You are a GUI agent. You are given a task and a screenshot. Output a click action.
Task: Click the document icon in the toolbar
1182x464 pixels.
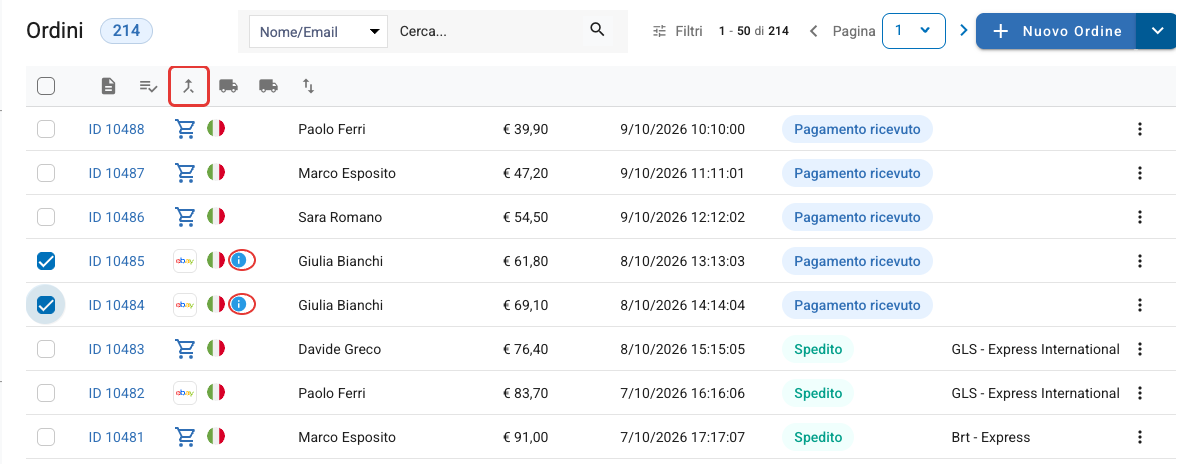109,86
